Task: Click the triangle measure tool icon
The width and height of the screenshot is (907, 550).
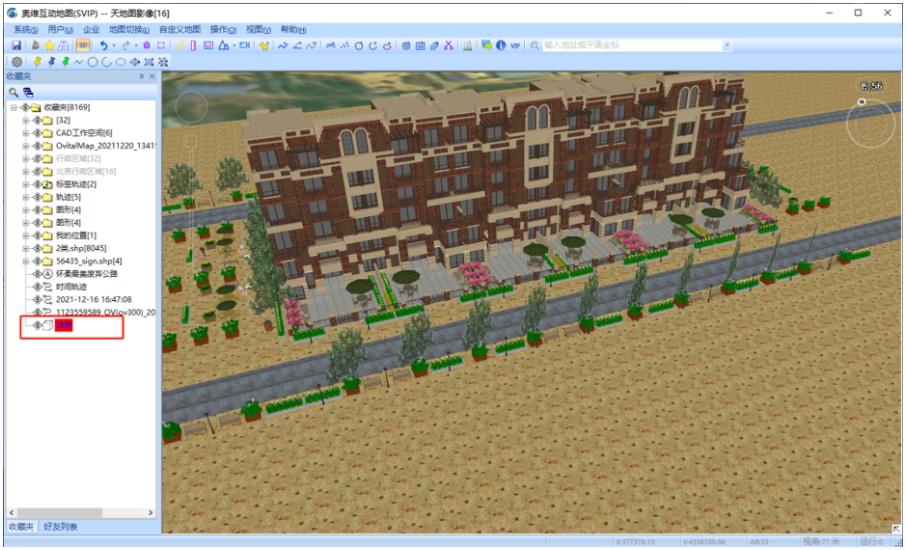Action: [x=223, y=45]
